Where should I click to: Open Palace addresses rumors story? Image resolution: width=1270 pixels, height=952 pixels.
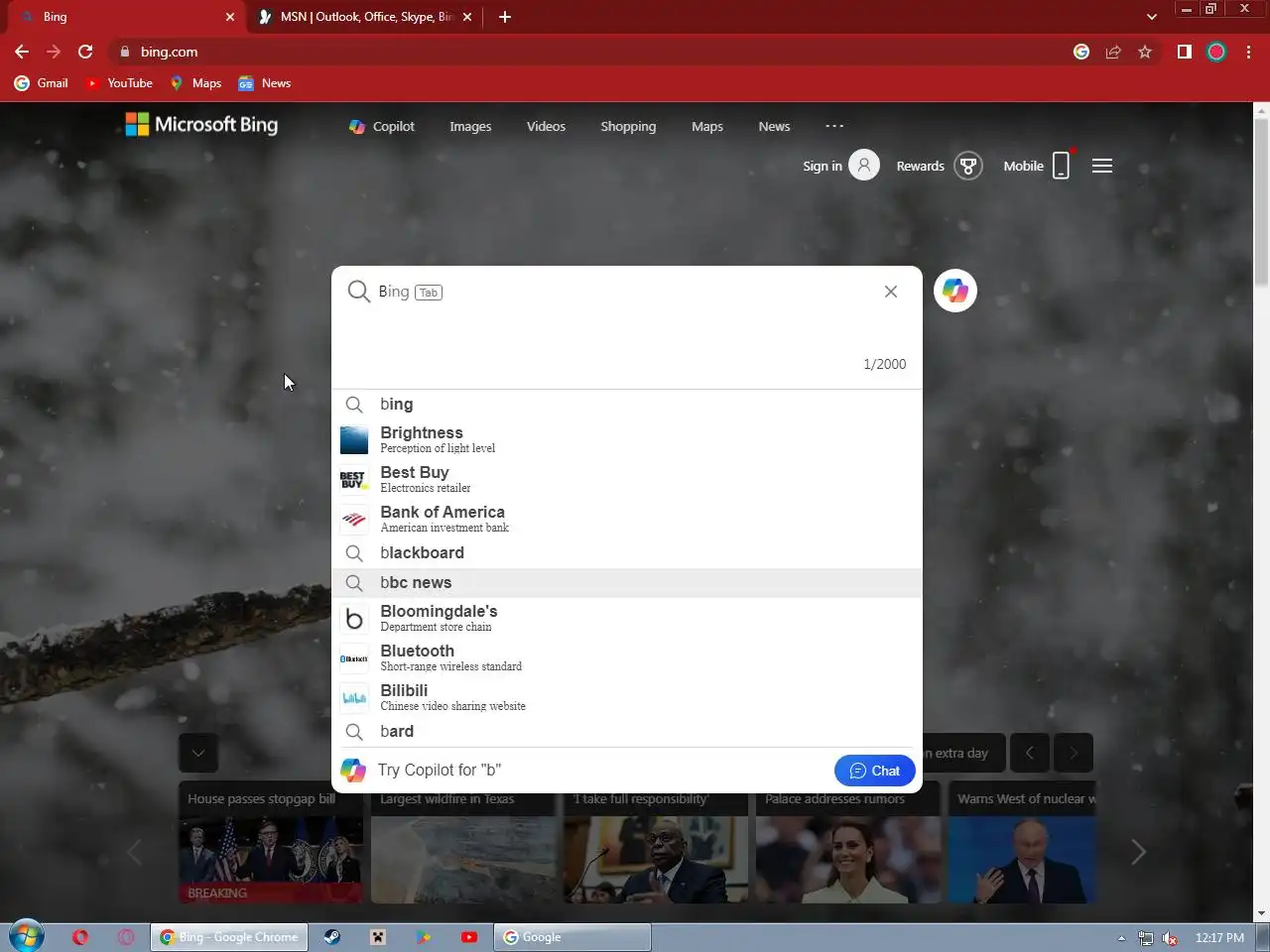(848, 843)
